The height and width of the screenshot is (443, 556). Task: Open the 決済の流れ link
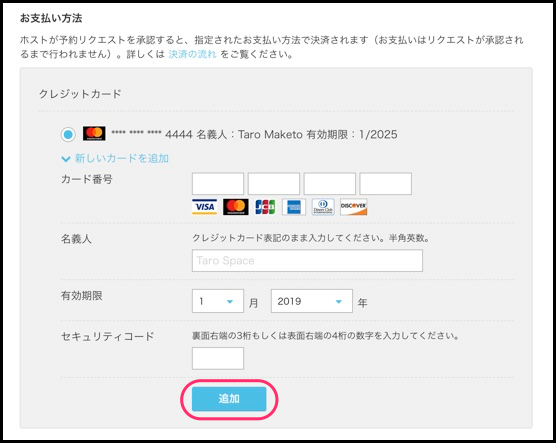(192, 54)
